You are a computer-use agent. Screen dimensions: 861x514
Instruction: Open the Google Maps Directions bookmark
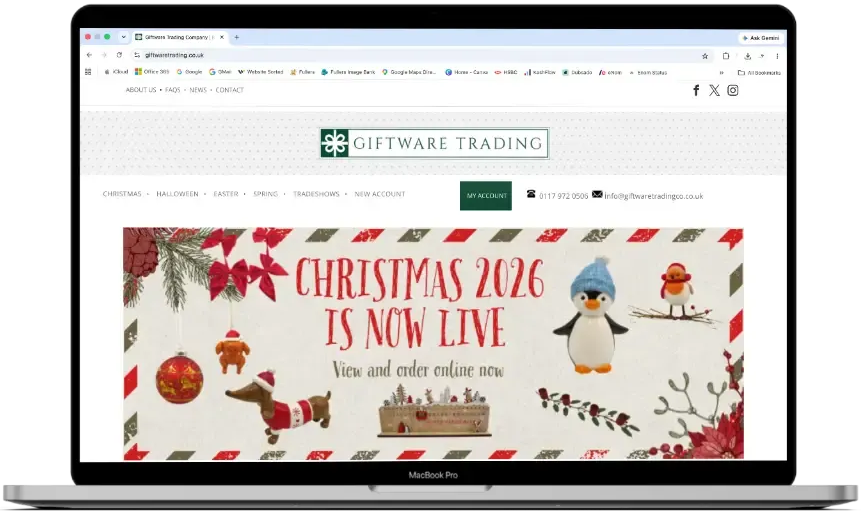click(409, 72)
